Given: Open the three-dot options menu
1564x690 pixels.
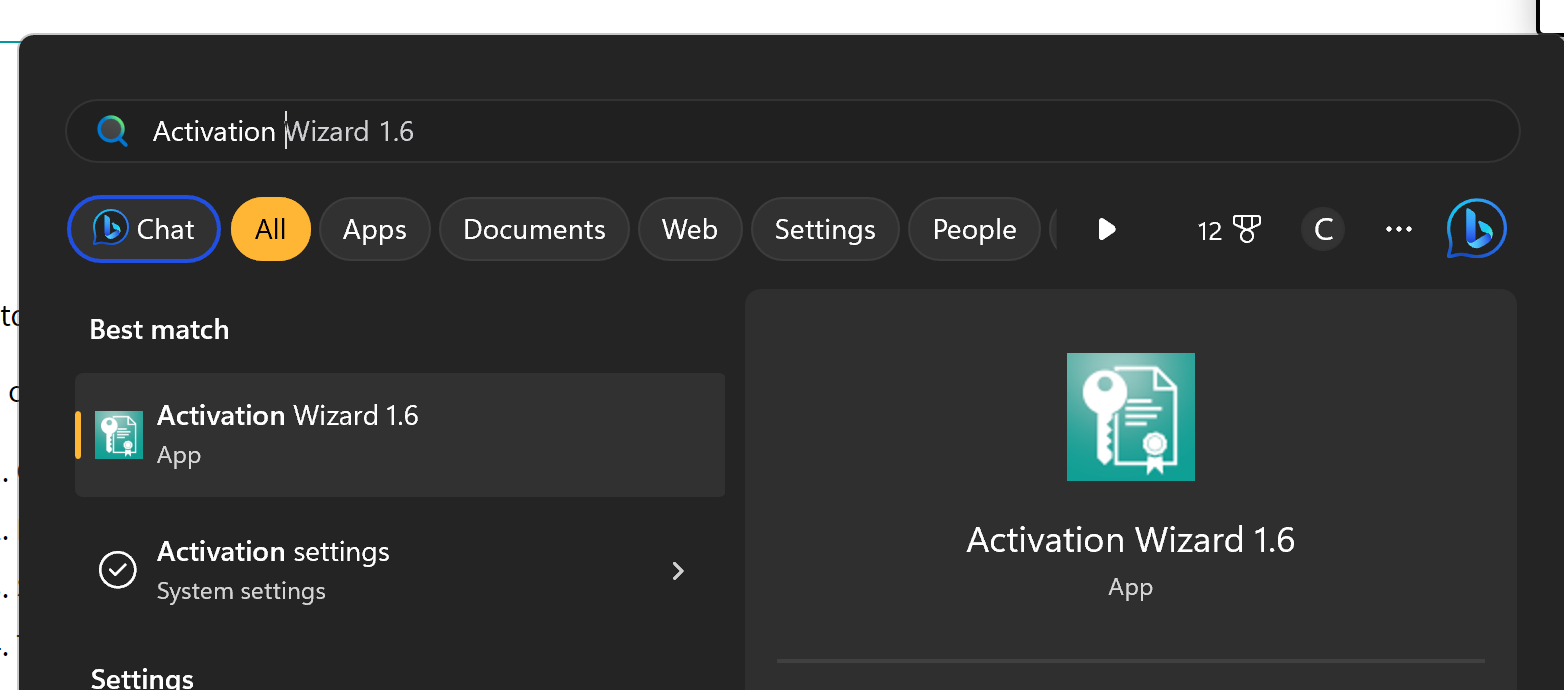Looking at the screenshot, I should (x=1398, y=230).
